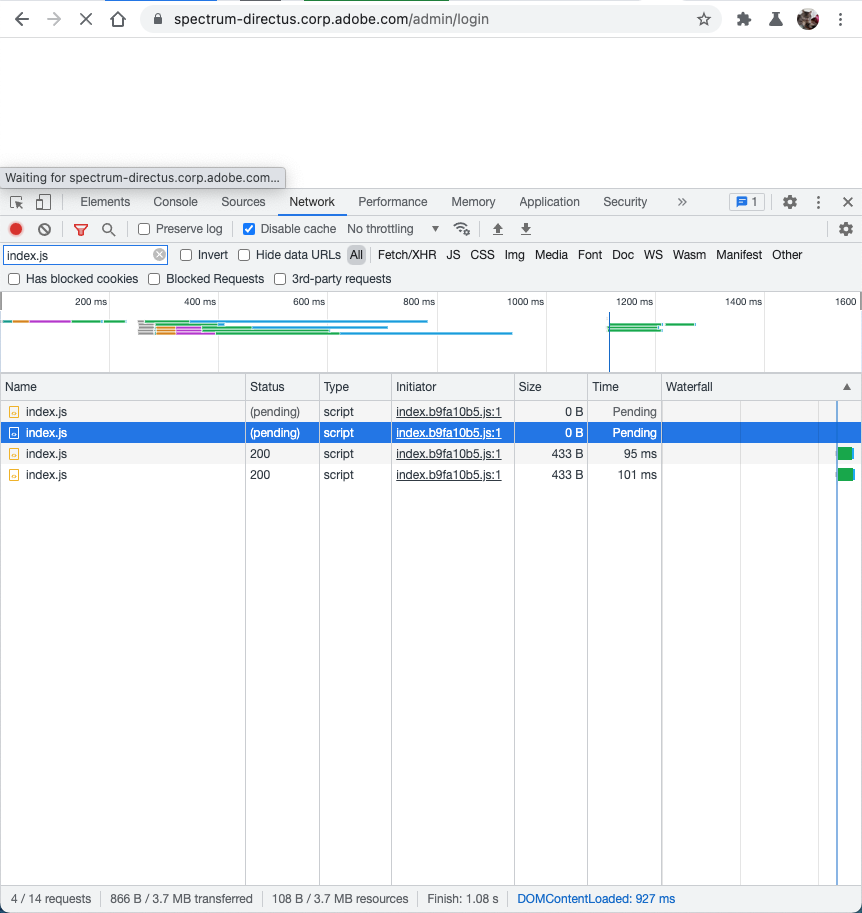Export network data as HAR file
Screen dimensions: 862x913
coord(525,229)
